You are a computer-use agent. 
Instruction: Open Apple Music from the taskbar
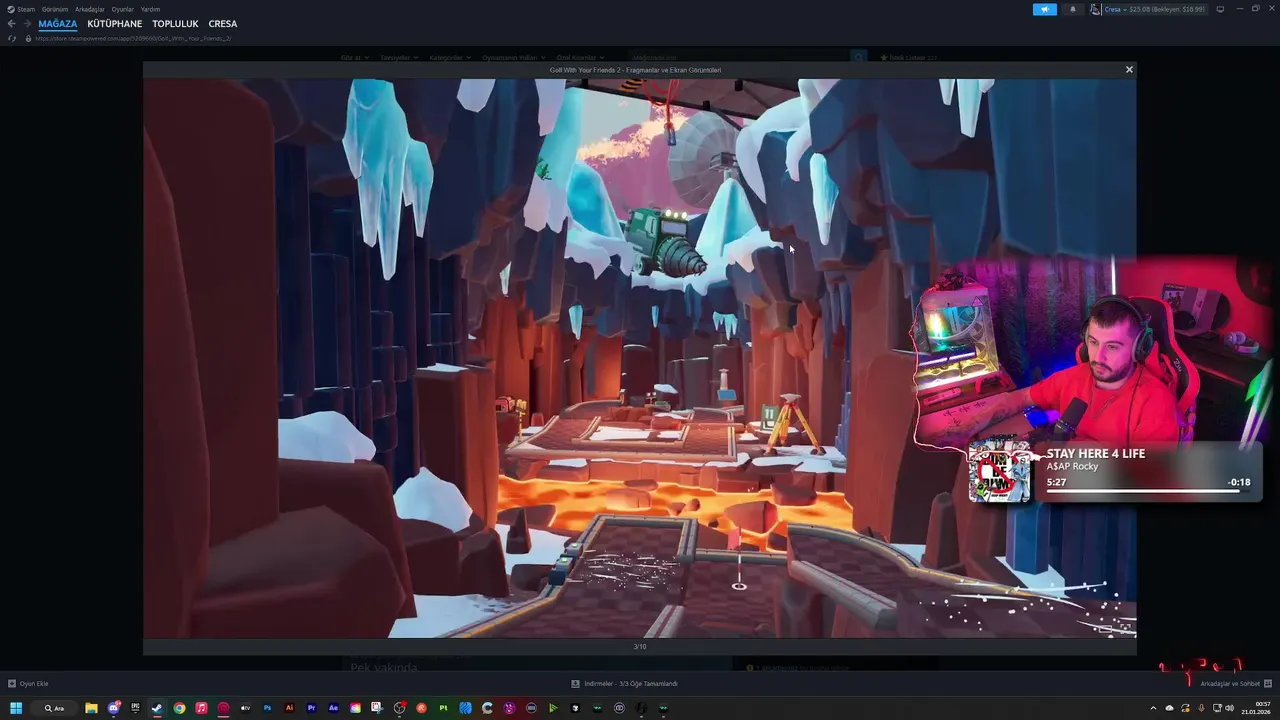tap(201, 708)
